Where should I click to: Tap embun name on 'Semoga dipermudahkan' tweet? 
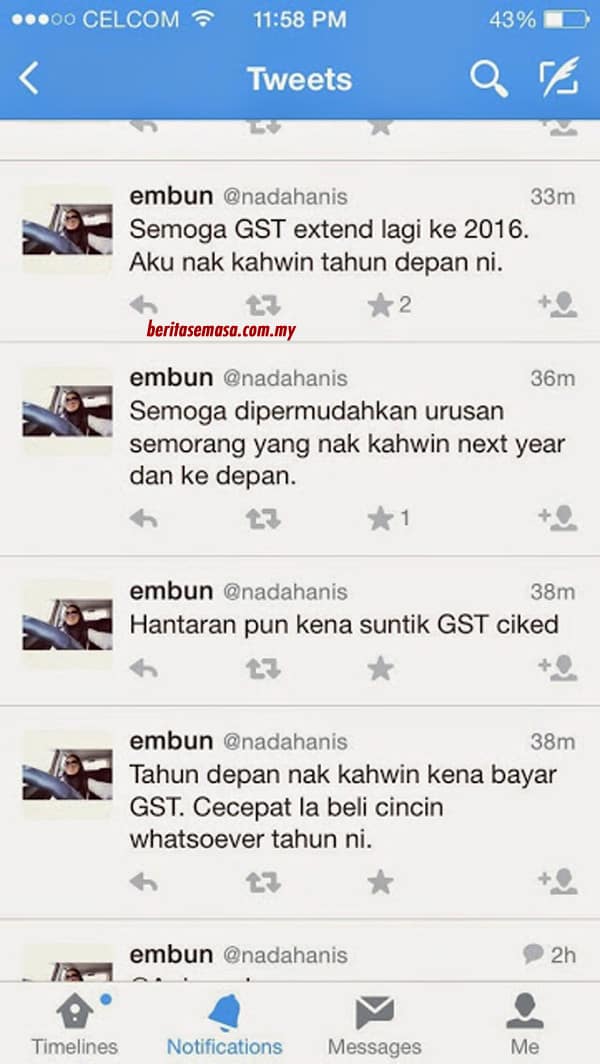pyautogui.click(x=171, y=378)
